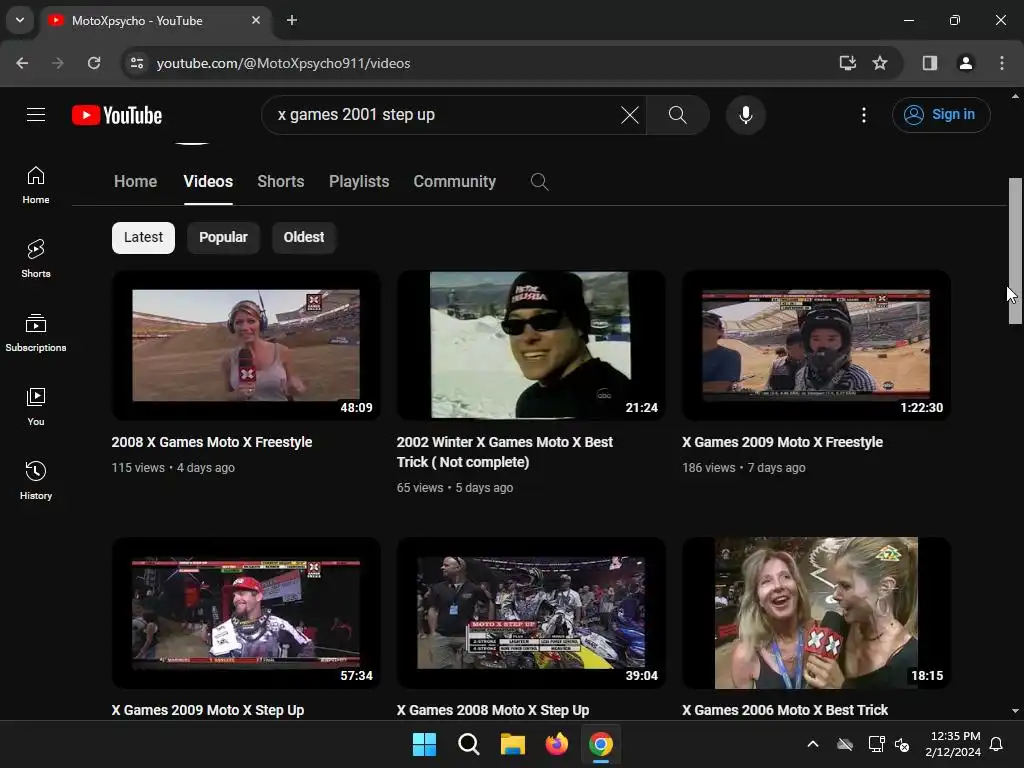
Task: Switch to the channel Shorts tab
Action: 281,182
